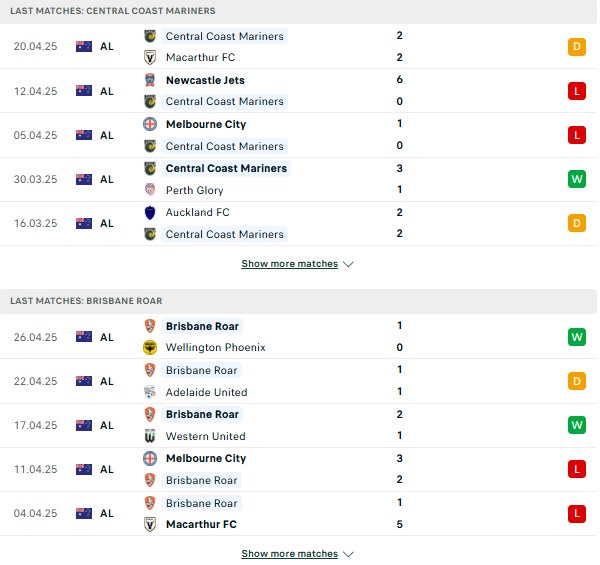Click the L result badge for the 11.04.25 match

[x=577, y=469]
